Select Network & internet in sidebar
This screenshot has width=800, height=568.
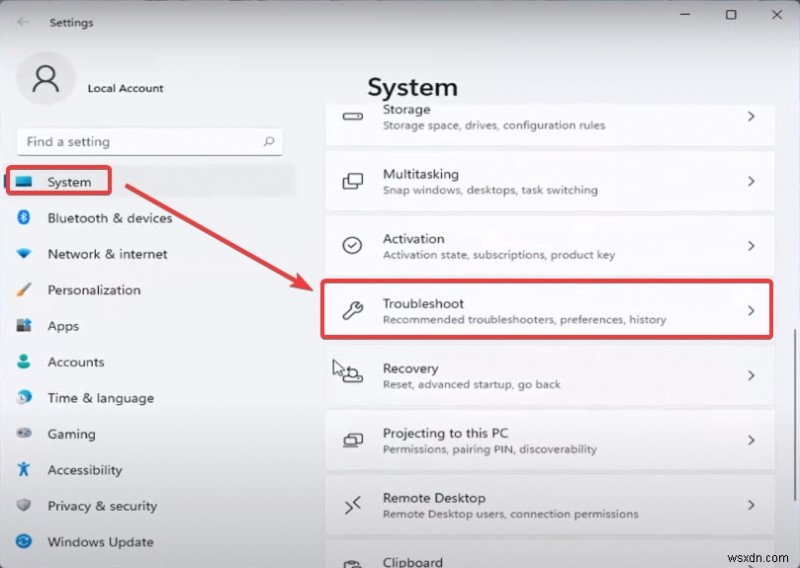click(x=107, y=254)
